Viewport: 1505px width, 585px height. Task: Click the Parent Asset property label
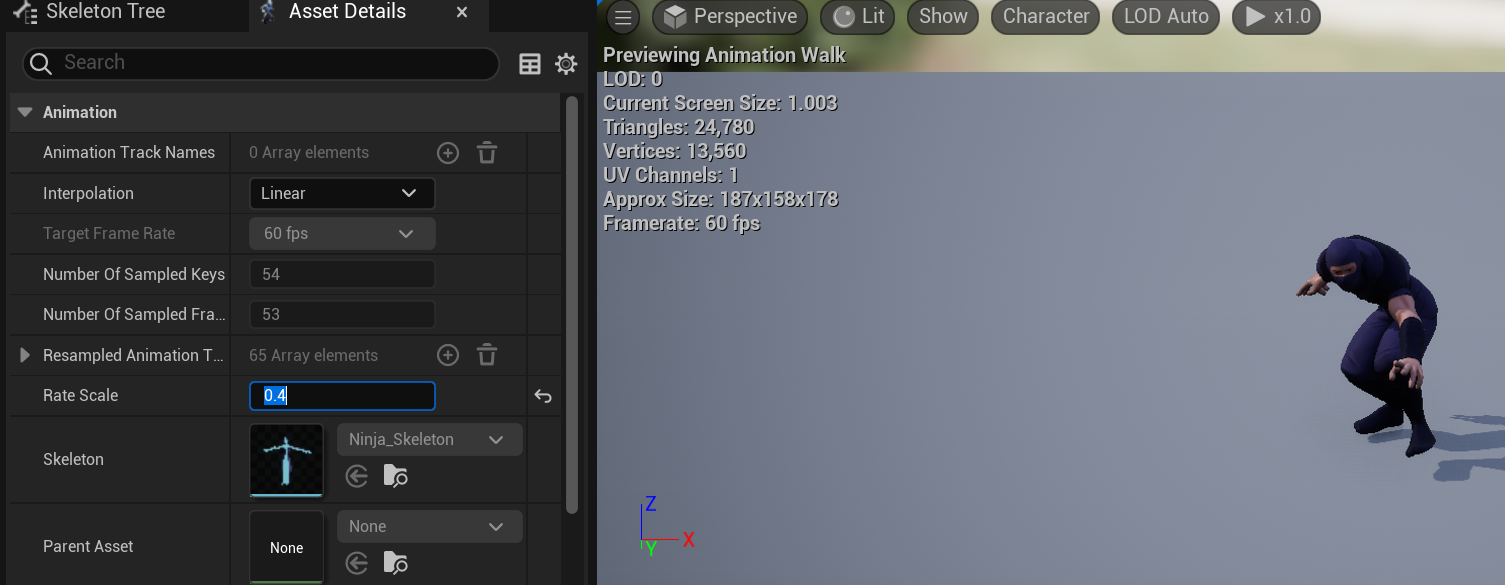tap(88, 547)
